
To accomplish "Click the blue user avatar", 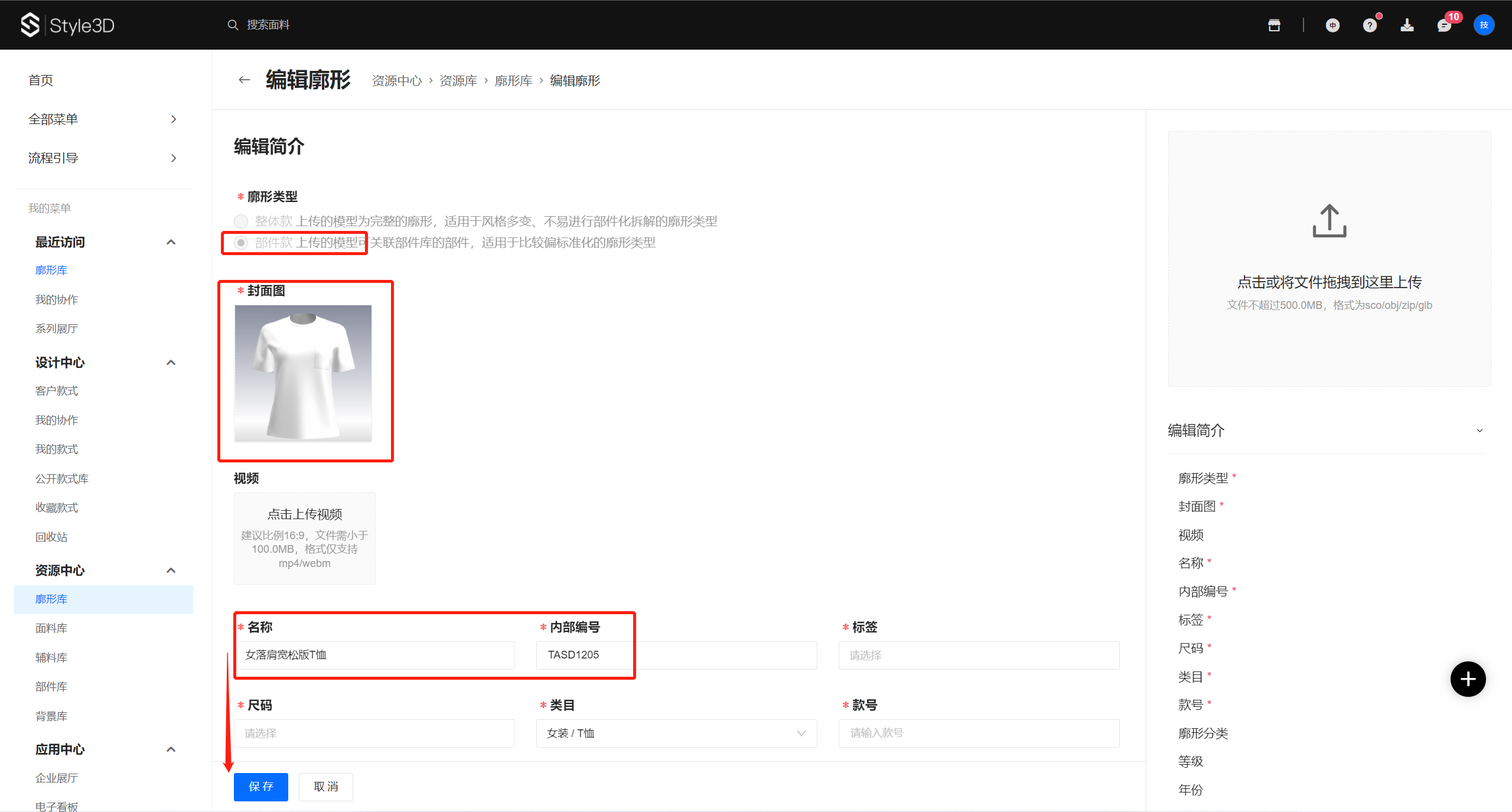I will [x=1484, y=25].
